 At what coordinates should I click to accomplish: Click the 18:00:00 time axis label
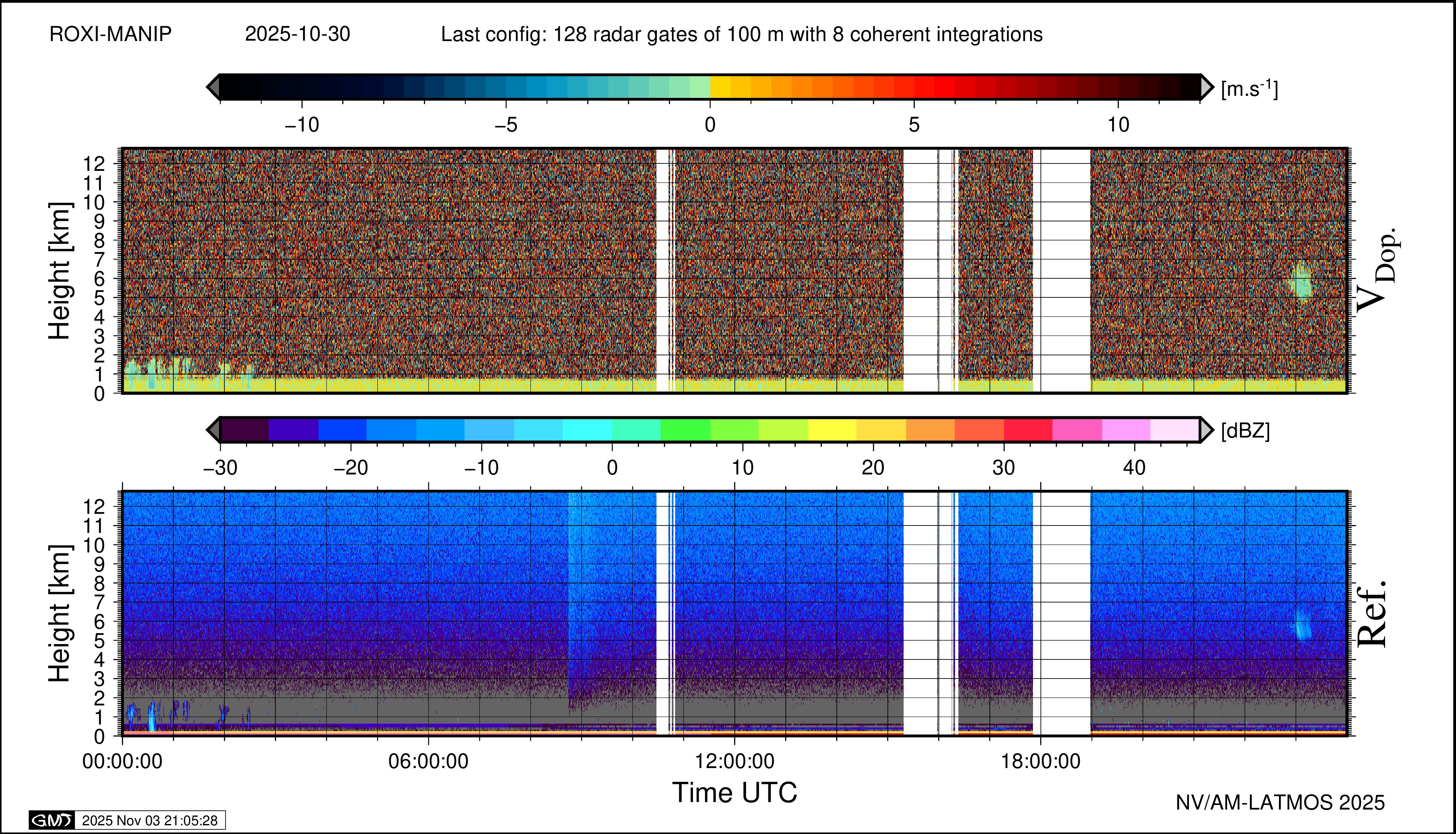1040,761
